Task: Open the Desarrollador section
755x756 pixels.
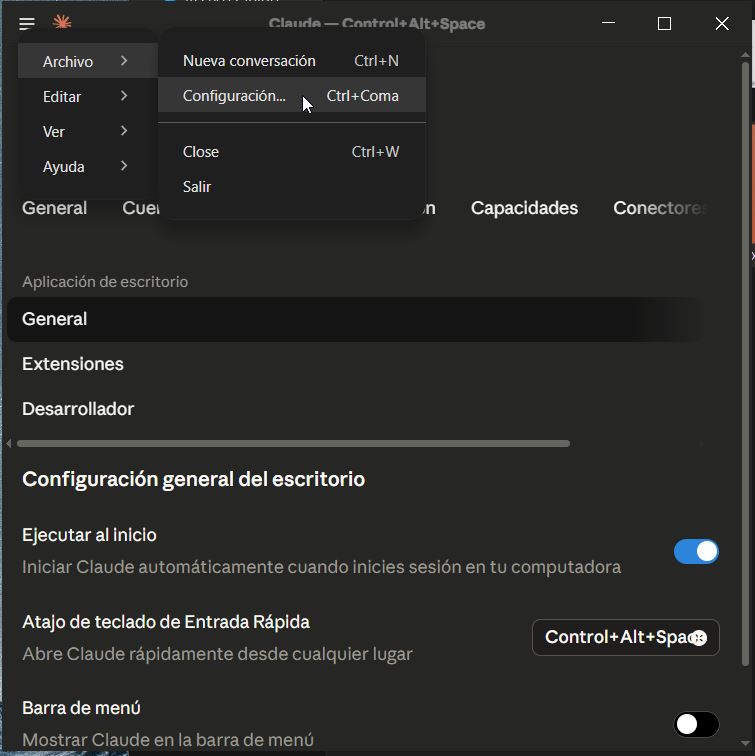Action: click(x=78, y=409)
